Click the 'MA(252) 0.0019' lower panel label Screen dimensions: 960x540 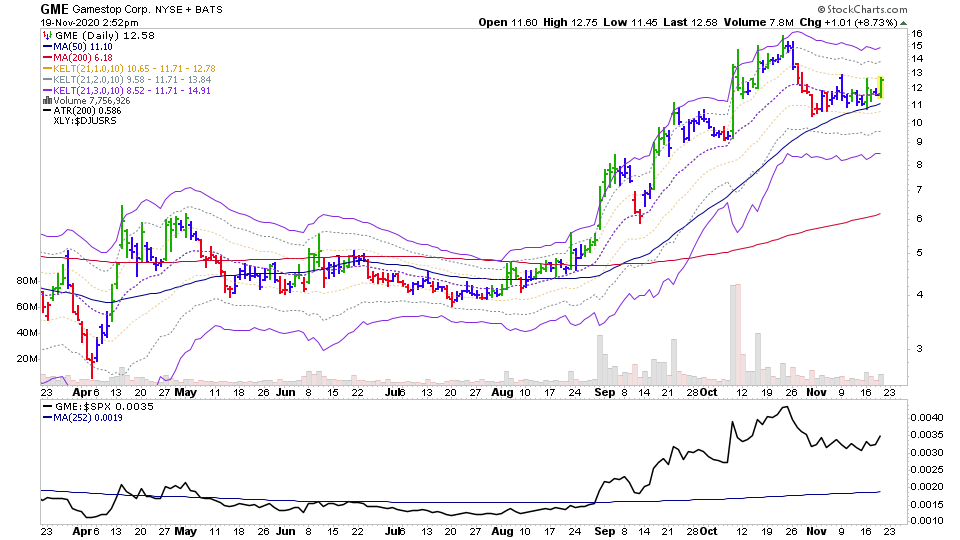[x=88, y=418]
